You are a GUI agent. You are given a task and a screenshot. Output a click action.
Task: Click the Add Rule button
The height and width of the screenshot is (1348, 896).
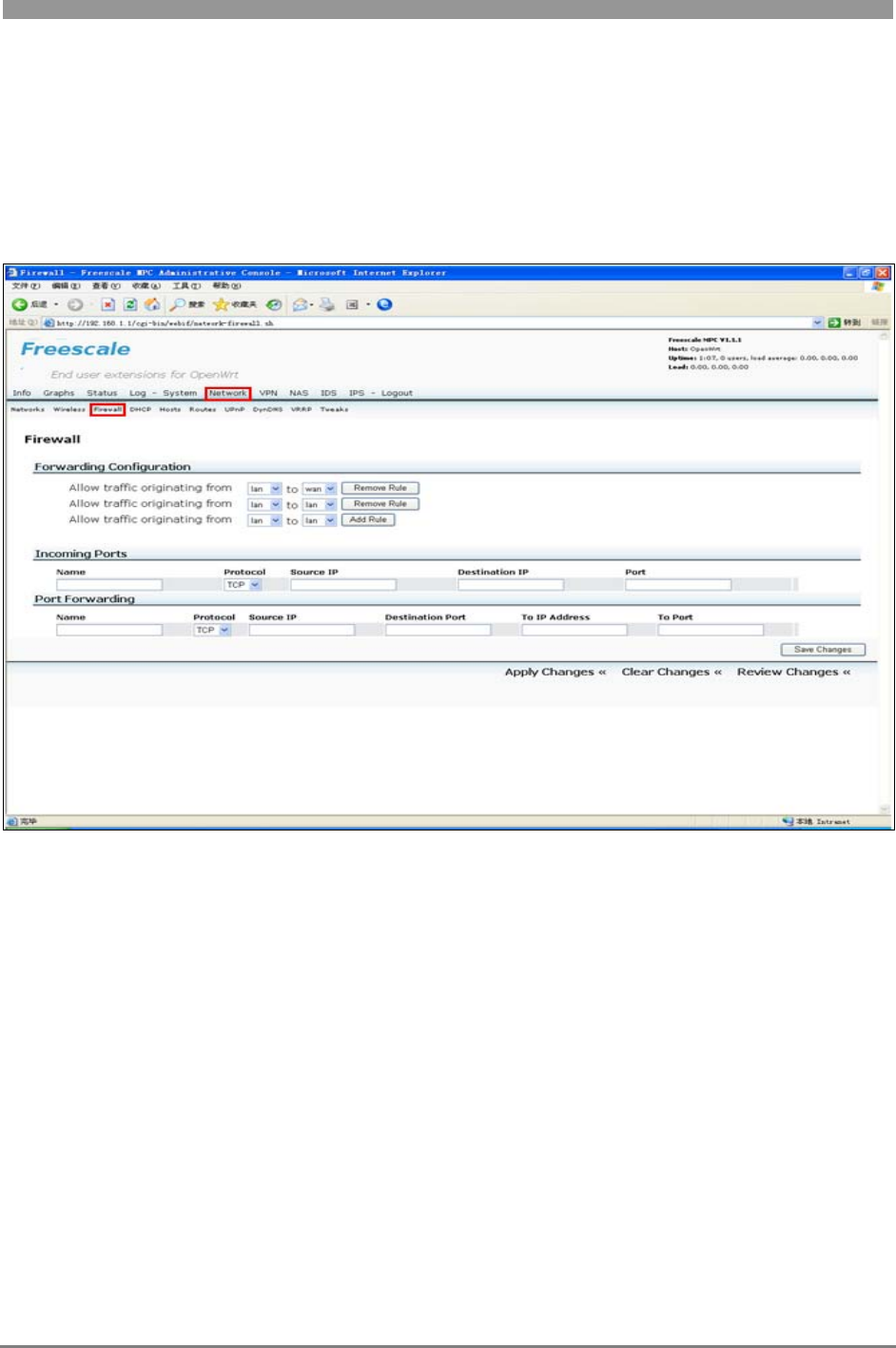(368, 520)
